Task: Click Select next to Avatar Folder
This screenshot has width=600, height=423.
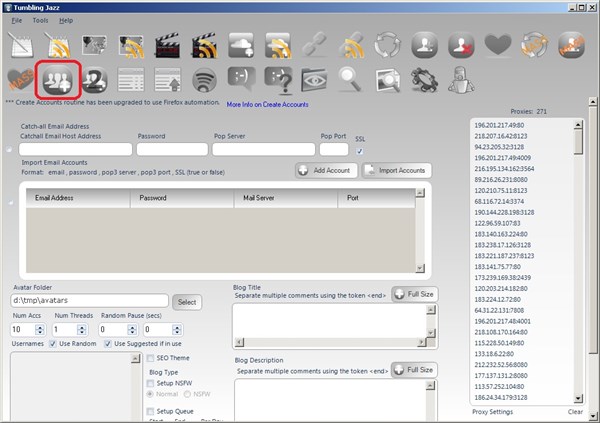Action: coord(187,302)
